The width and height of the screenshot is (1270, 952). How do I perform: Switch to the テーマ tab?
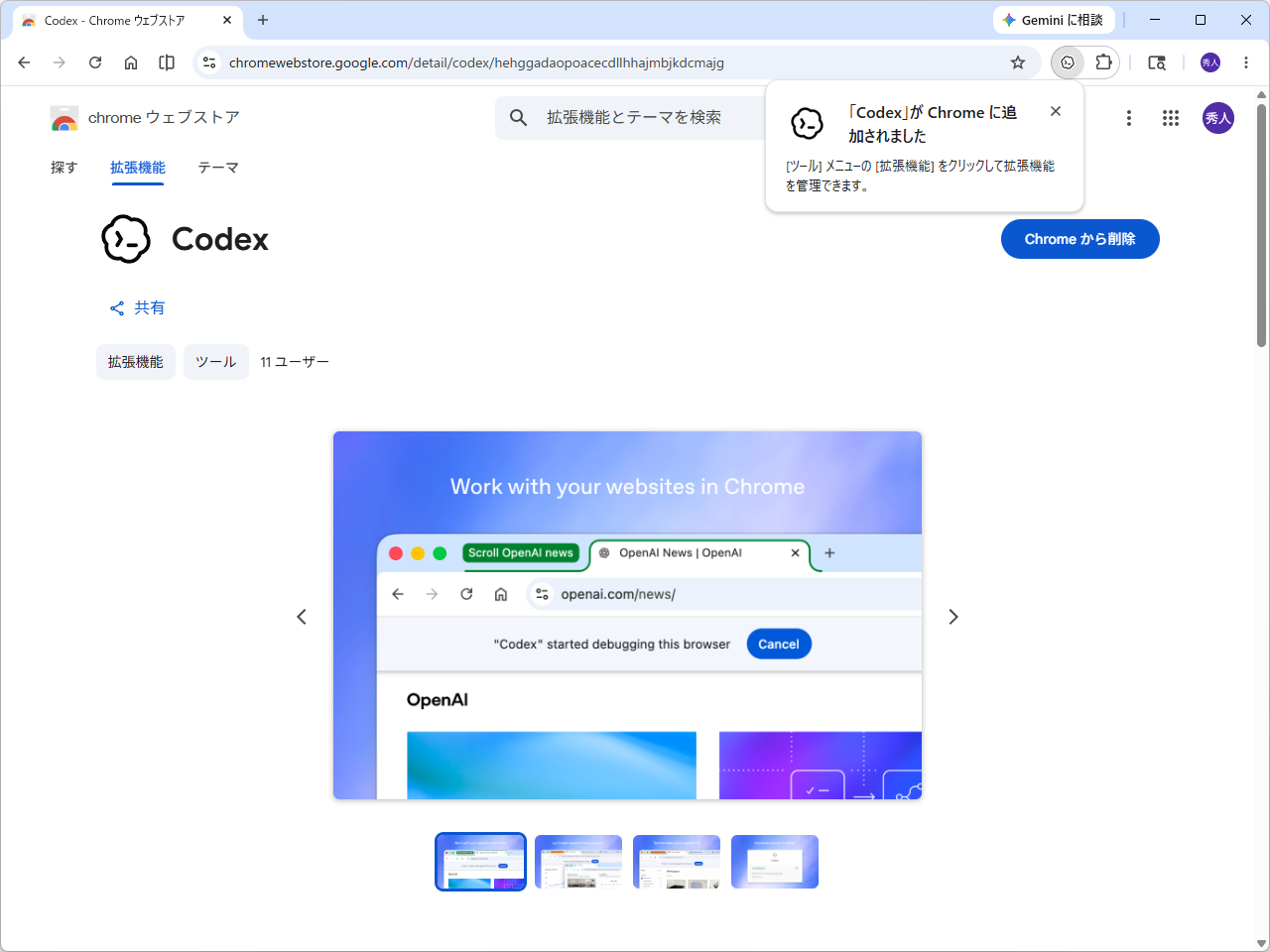point(218,168)
